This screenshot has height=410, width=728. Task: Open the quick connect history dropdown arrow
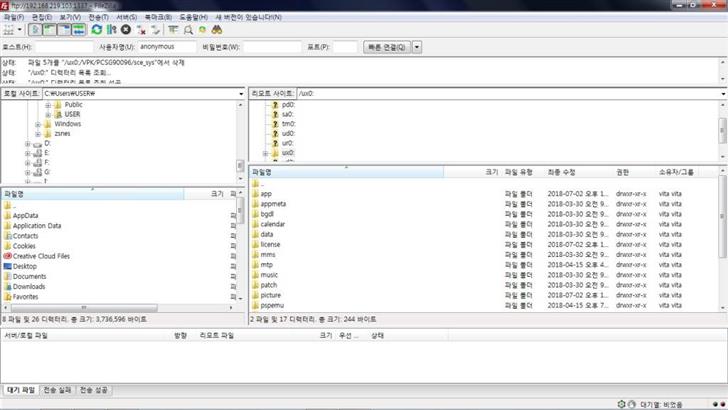click(417, 47)
